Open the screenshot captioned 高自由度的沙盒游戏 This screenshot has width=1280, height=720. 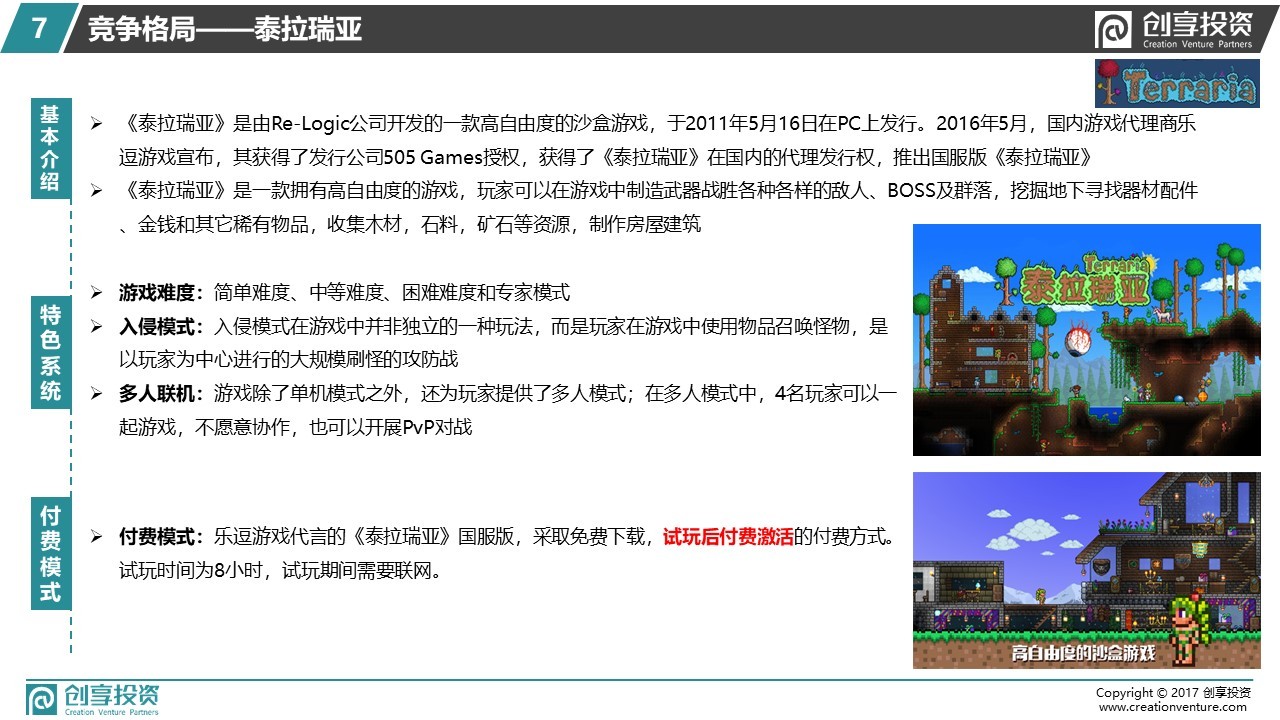point(1087,570)
